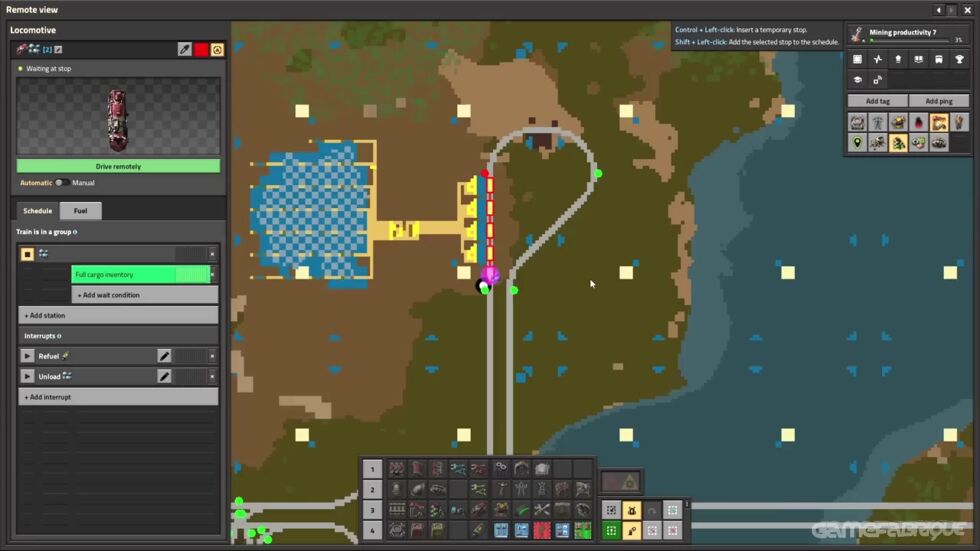Click the Train is in a group info icon
The height and width of the screenshot is (551, 980).
pos(75,232)
